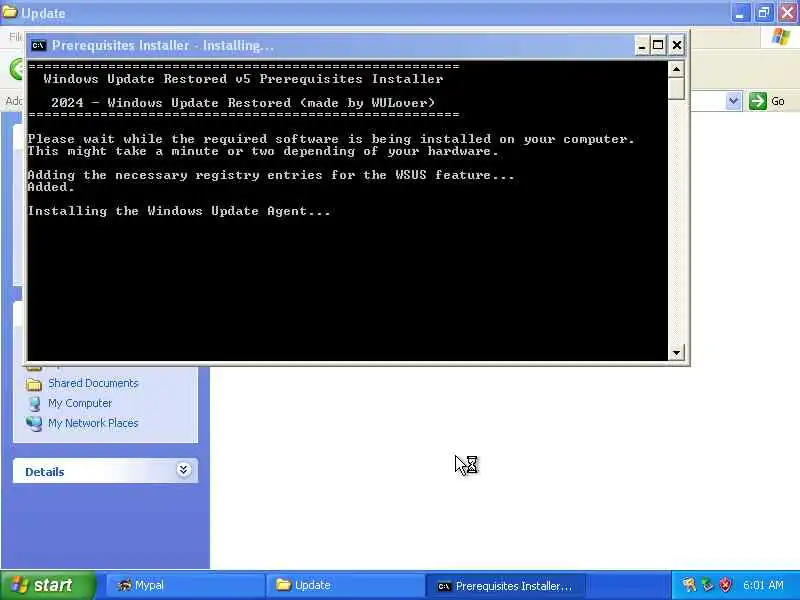800x600 pixels.
Task: Click console scrollbar down arrow
Action: pyautogui.click(x=676, y=352)
